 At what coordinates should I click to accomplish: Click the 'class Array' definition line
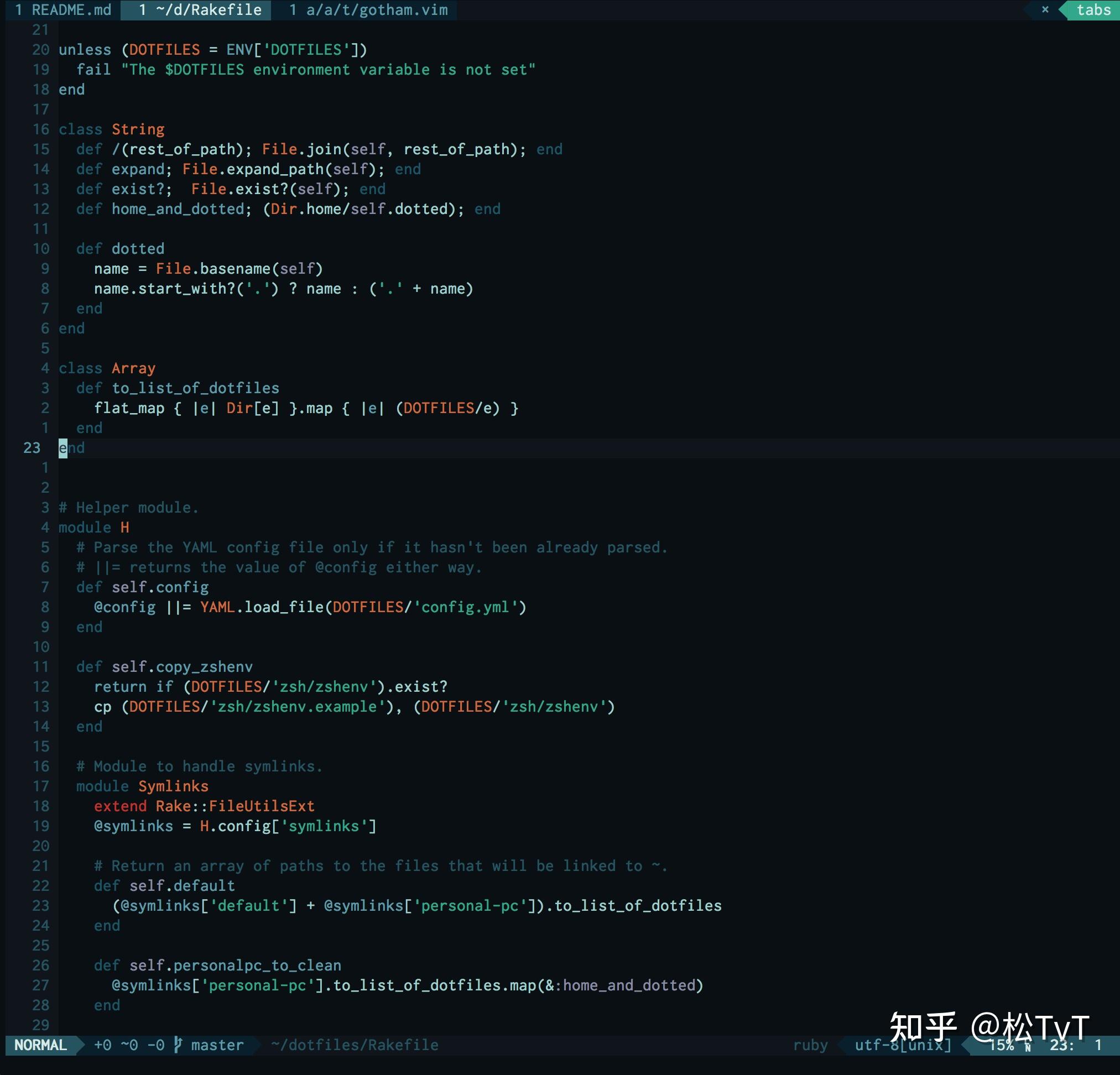[x=107, y=368]
